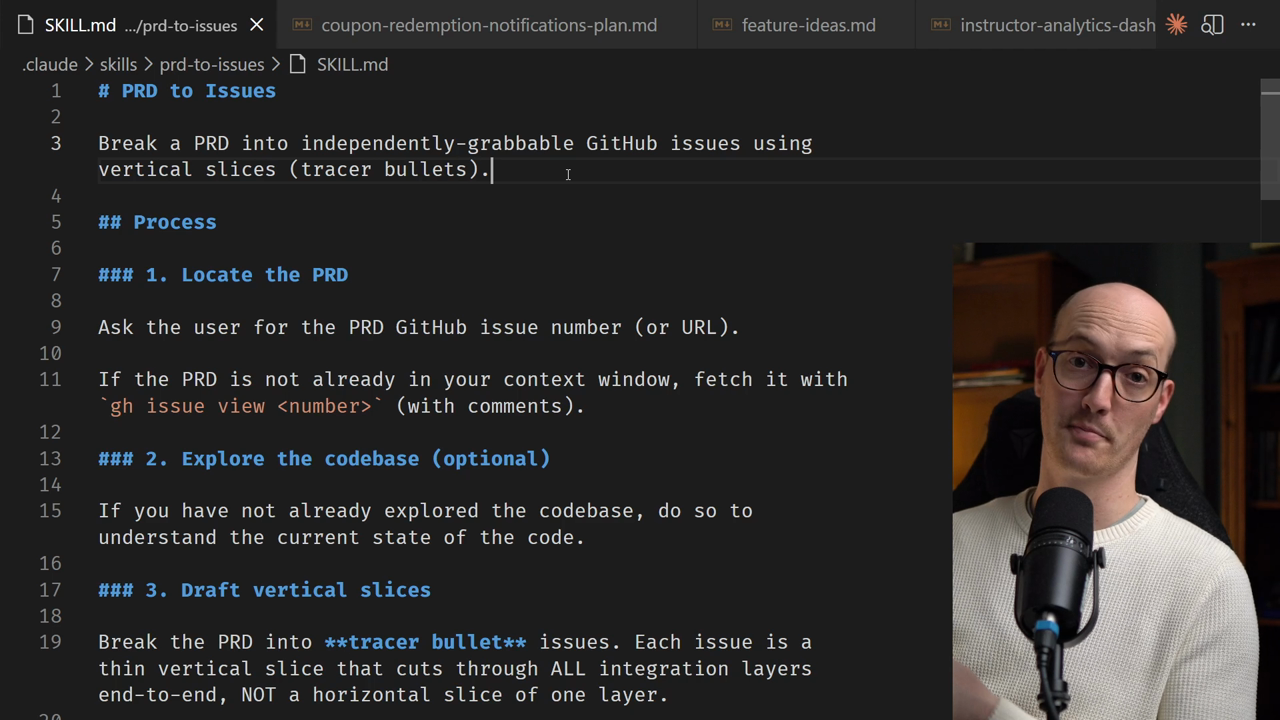The image size is (1280, 720).
Task: Click the markdown icon on coupon-redemption-notifications-plan.md tab
Action: coord(302,25)
